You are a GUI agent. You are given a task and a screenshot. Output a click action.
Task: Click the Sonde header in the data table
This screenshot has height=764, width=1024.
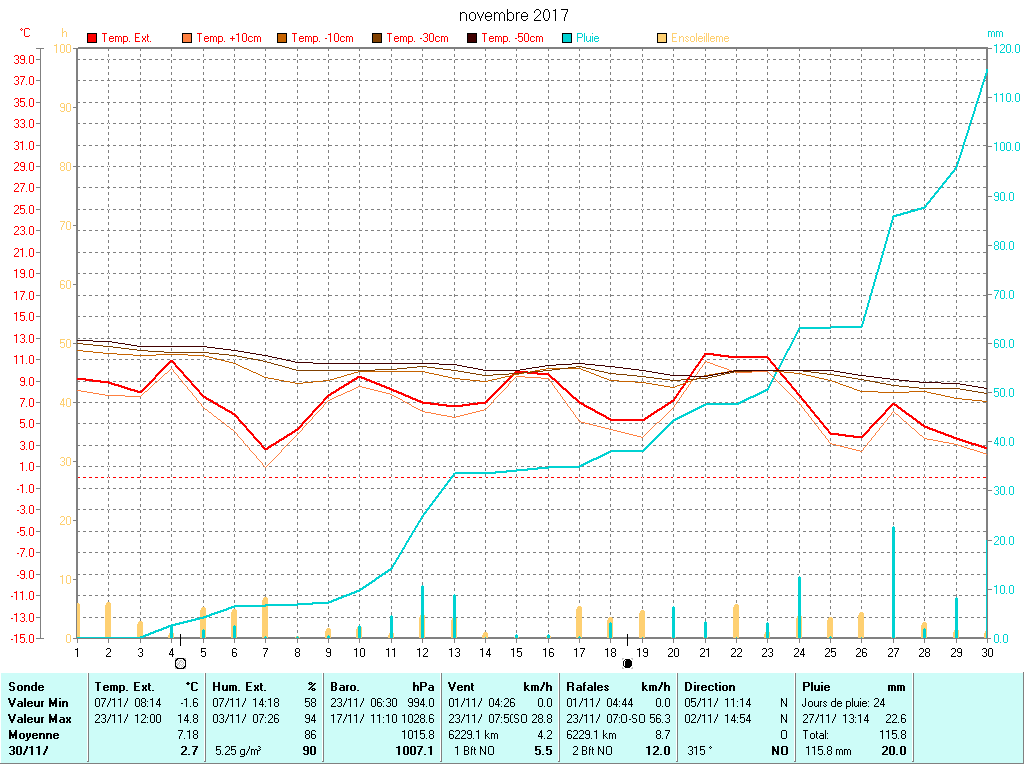coord(25,687)
